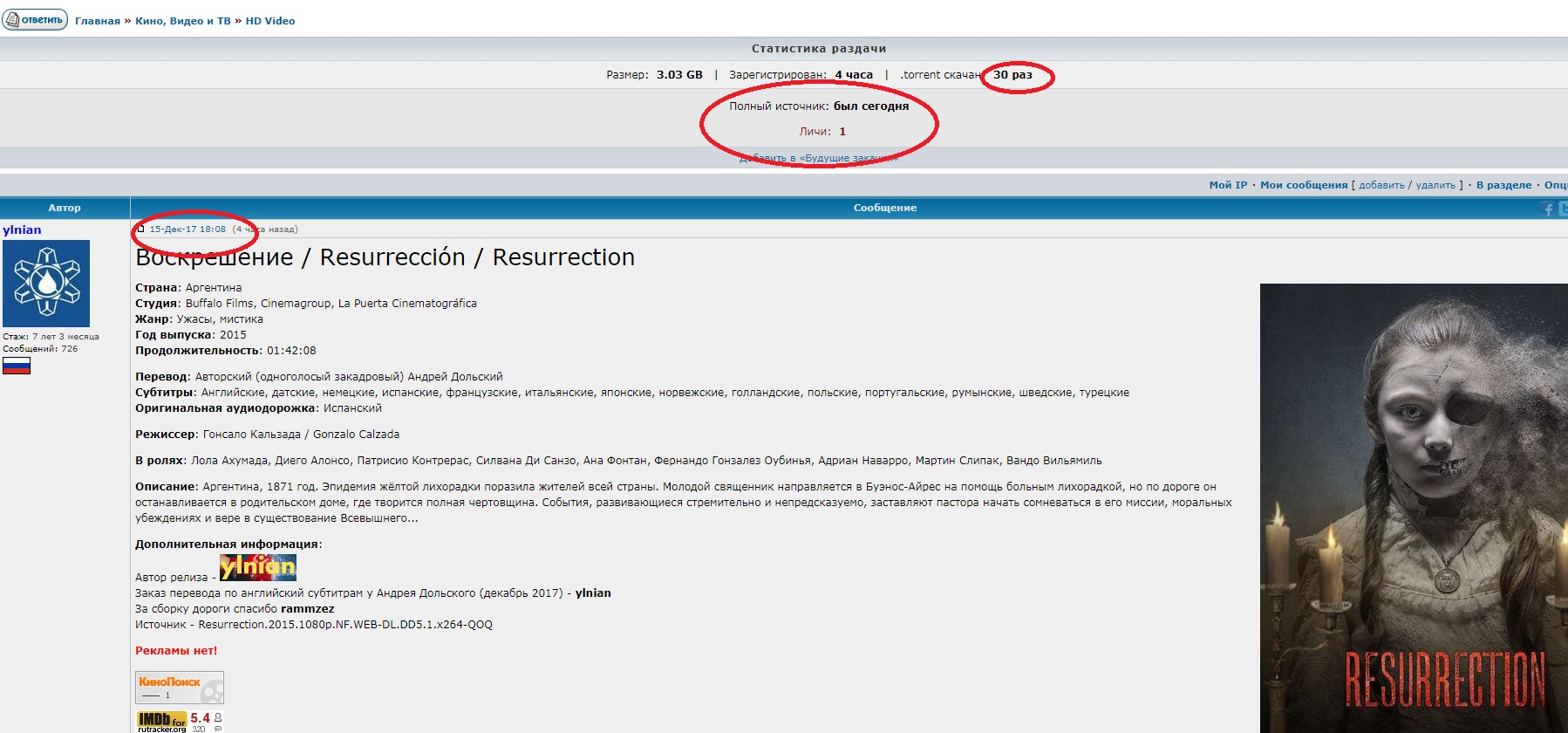Click the «Страна: Аргентина» line
The height and width of the screenshot is (733, 1568).
(188, 288)
